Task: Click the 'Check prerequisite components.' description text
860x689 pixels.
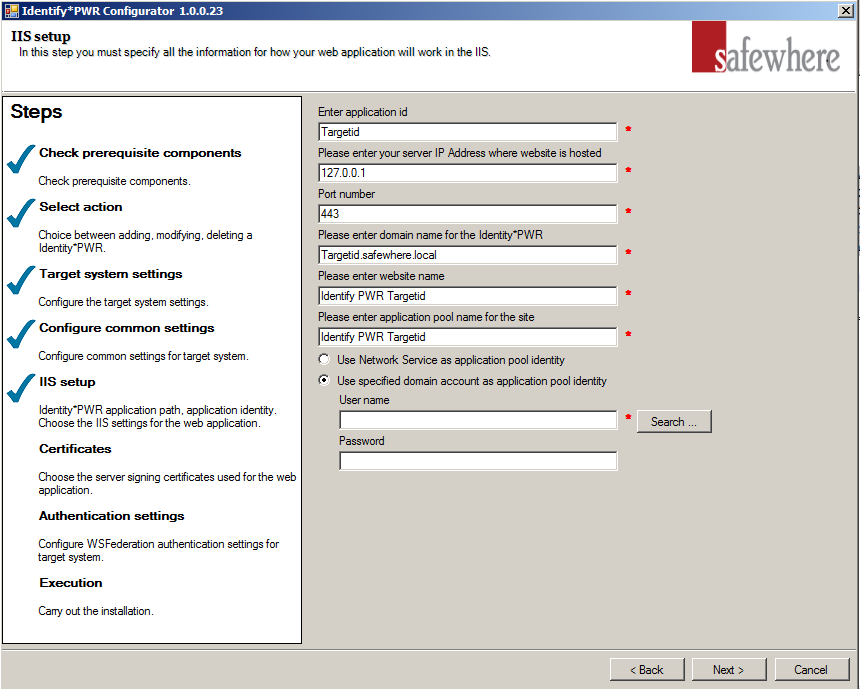Action: click(115, 181)
